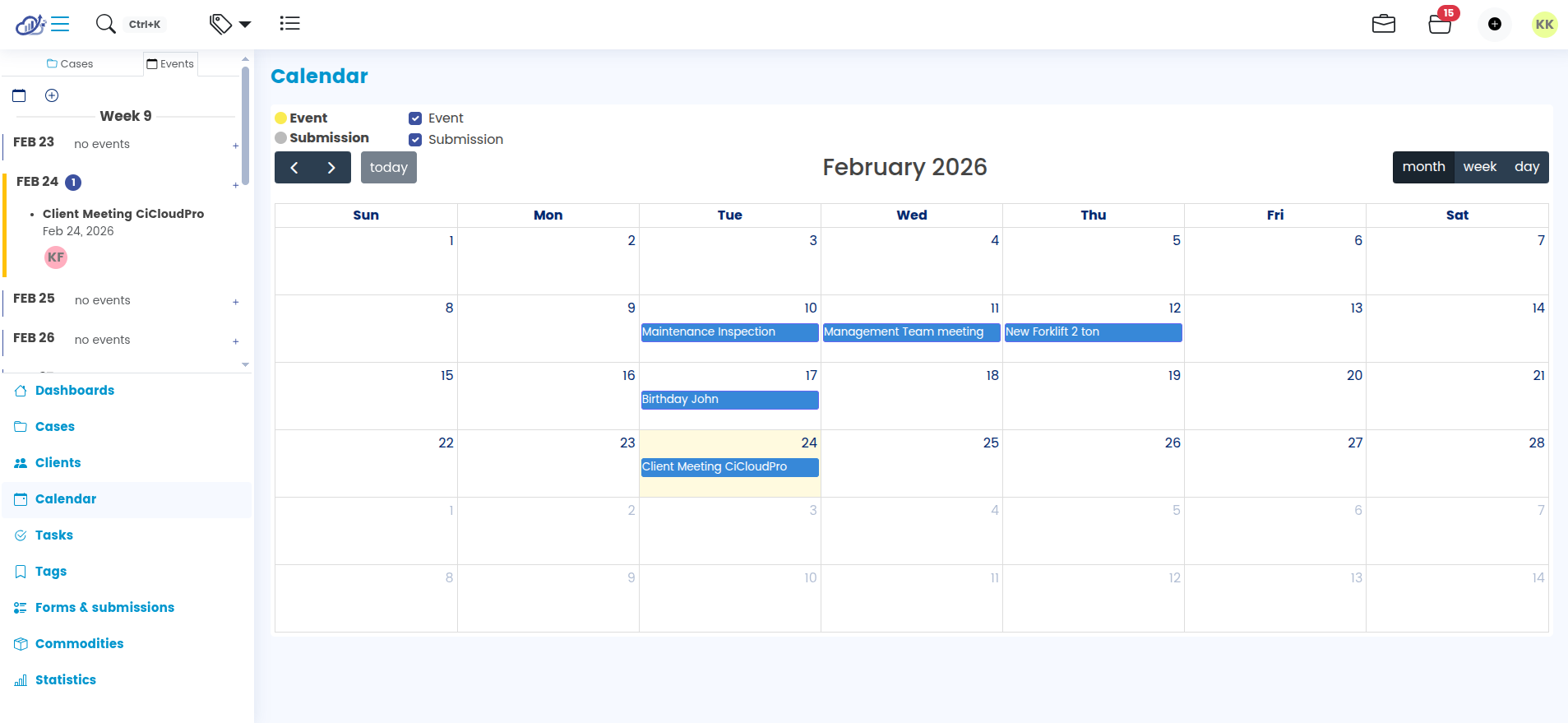The height and width of the screenshot is (723, 1568).
Task: Open Forms & submissions in sidebar
Action: coord(104,607)
